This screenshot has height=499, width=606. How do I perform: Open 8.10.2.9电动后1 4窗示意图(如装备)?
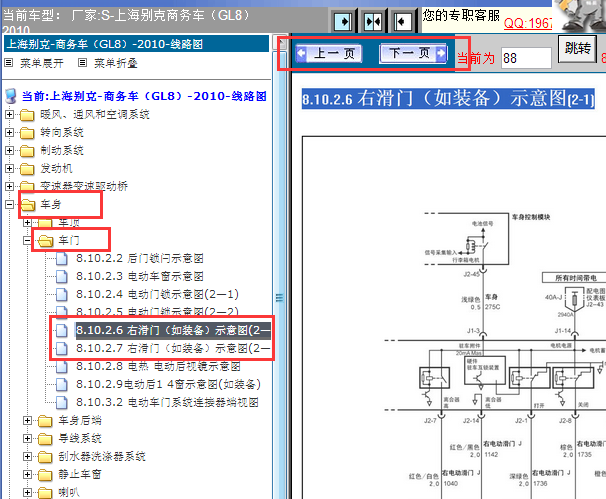coord(169,384)
